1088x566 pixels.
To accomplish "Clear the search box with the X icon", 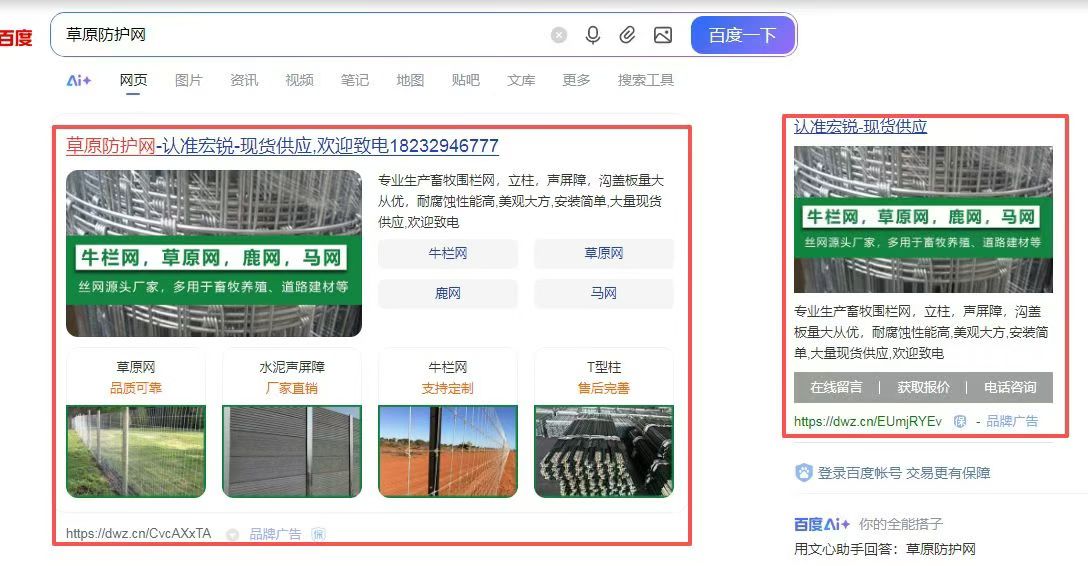I will pyautogui.click(x=559, y=35).
